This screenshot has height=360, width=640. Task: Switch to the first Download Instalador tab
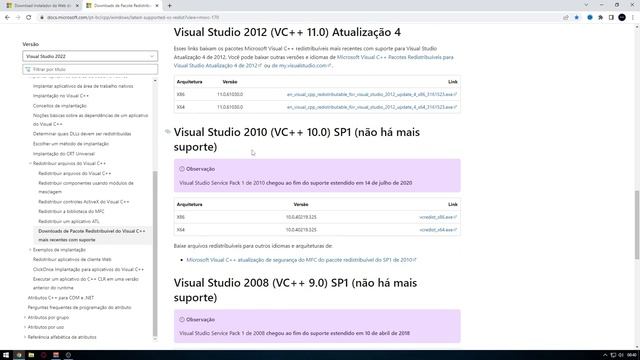[42, 6]
